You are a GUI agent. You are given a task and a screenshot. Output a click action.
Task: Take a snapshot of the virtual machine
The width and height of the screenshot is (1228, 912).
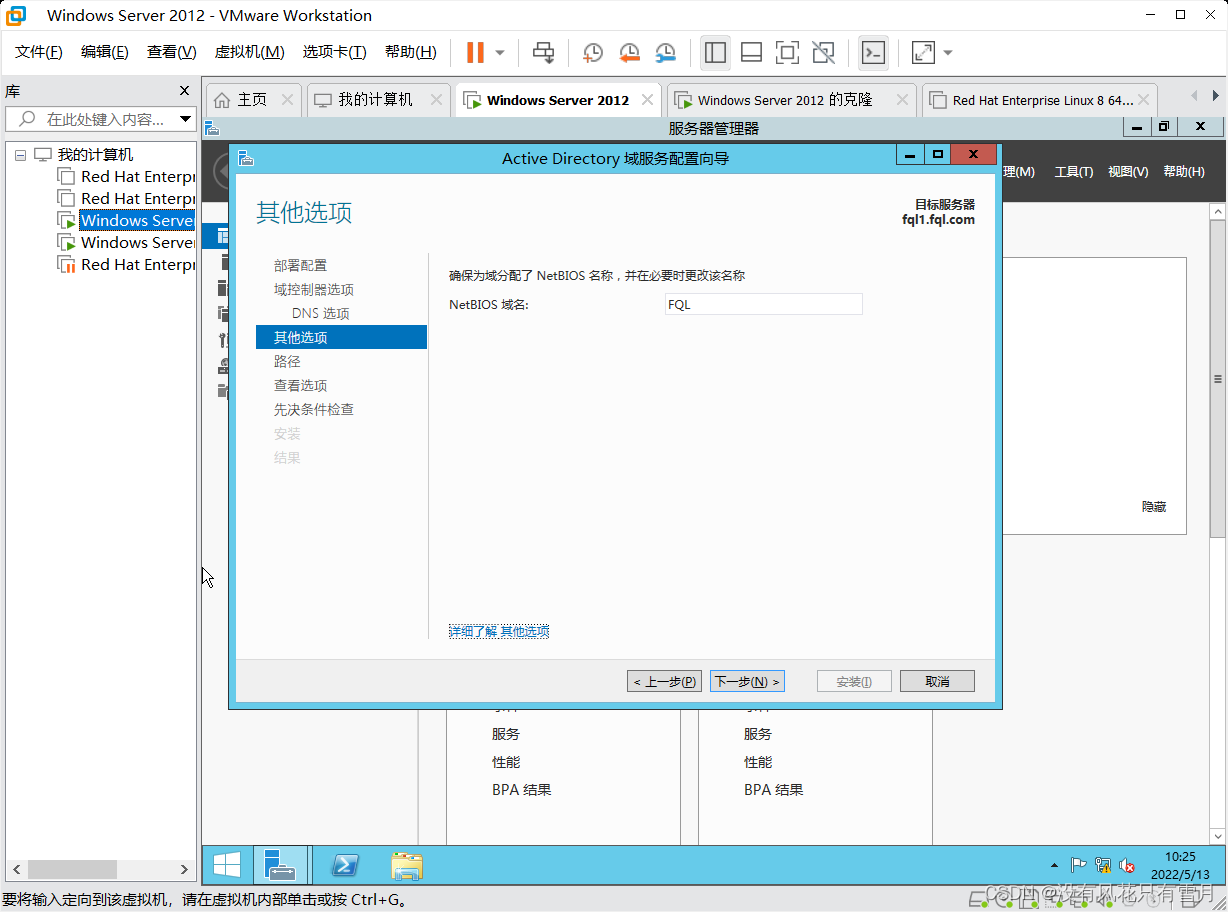(x=593, y=52)
